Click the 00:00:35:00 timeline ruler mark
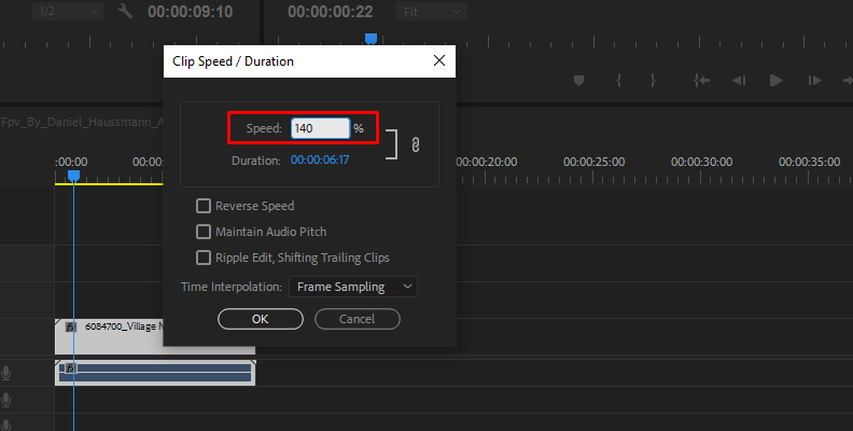The image size is (853, 431). tap(809, 162)
